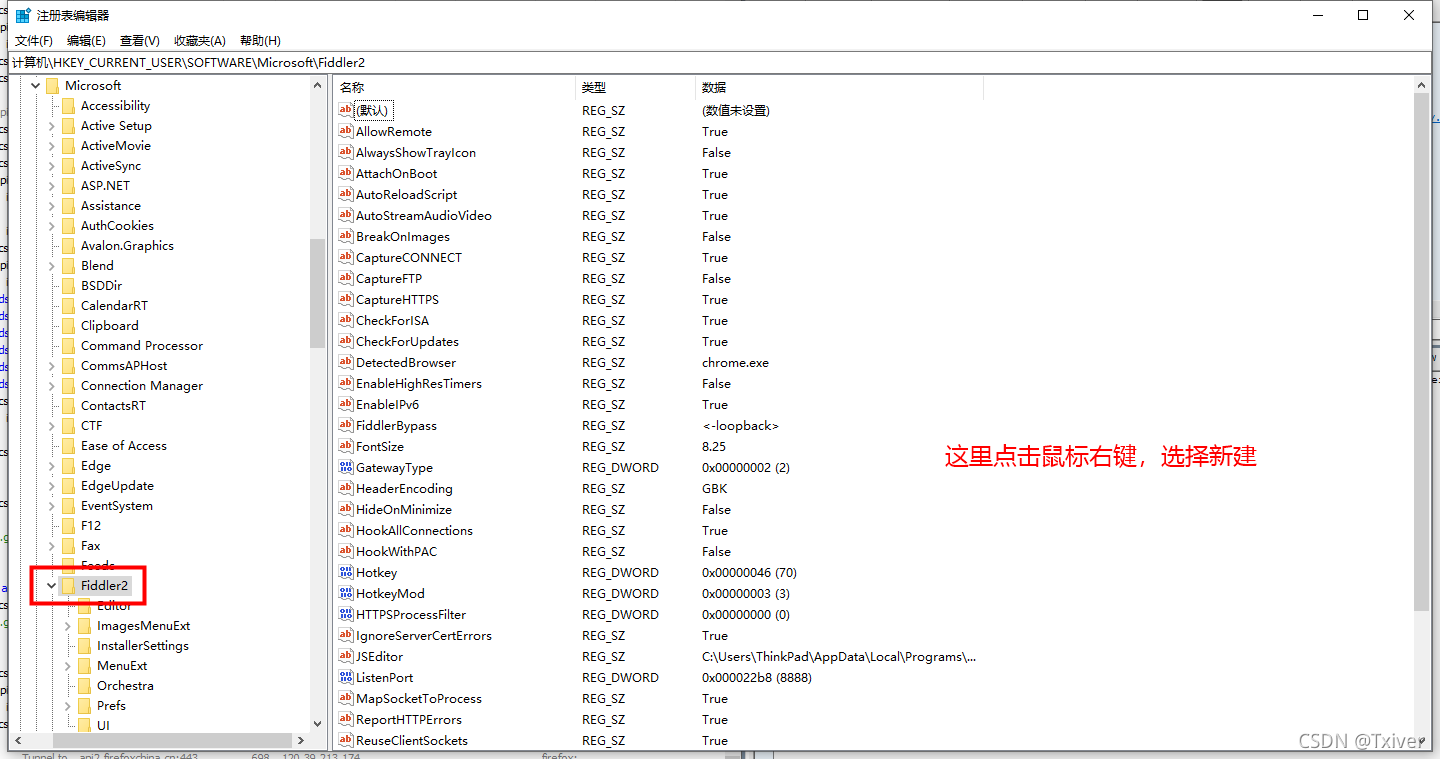This screenshot has width=1440, height=759.
Task: Click the string icon beside JSEditor
Action: click(x=346, y=656)
